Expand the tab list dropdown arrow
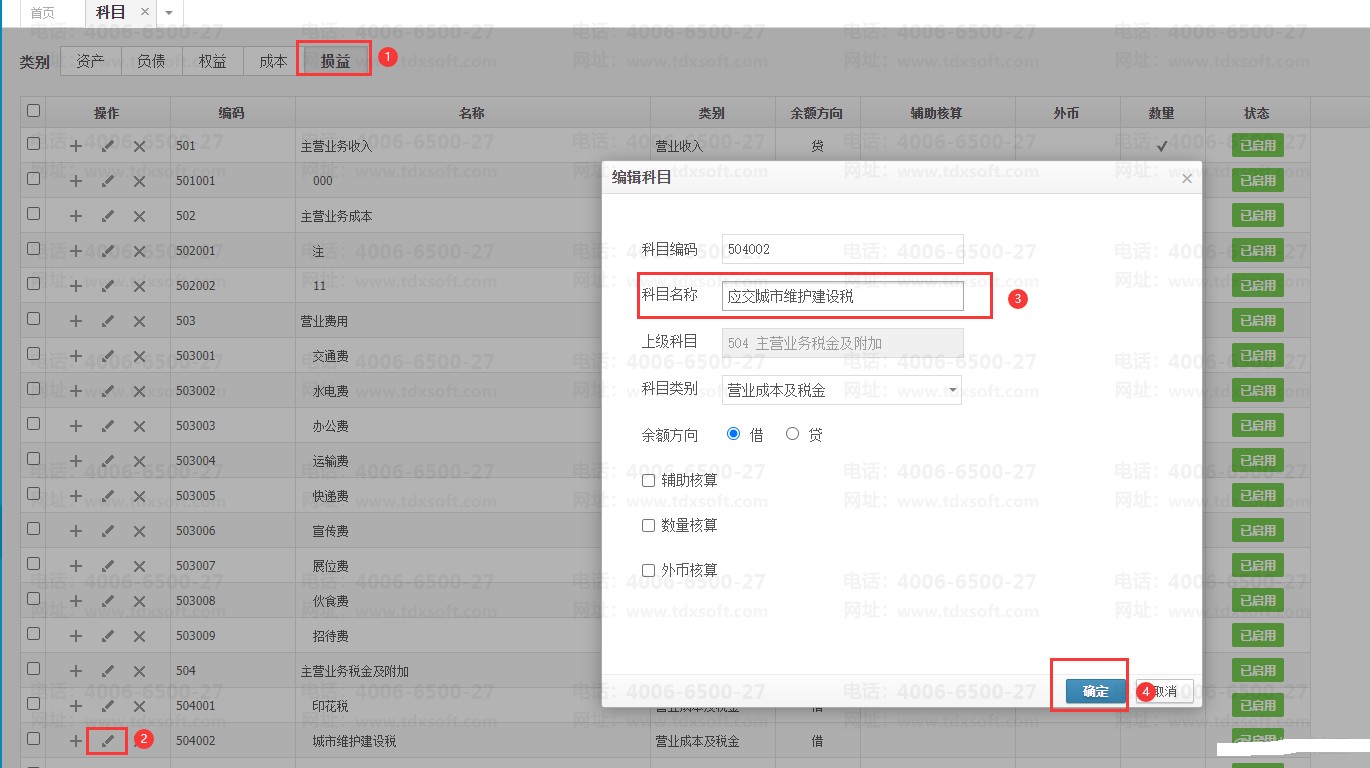 click(x=168, y=13)
